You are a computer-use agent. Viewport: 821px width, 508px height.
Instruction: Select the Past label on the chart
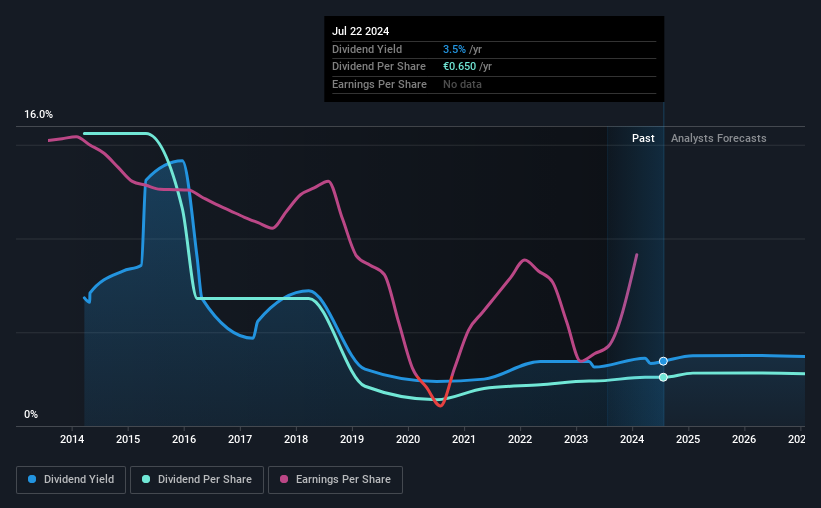tap(643, 138)
